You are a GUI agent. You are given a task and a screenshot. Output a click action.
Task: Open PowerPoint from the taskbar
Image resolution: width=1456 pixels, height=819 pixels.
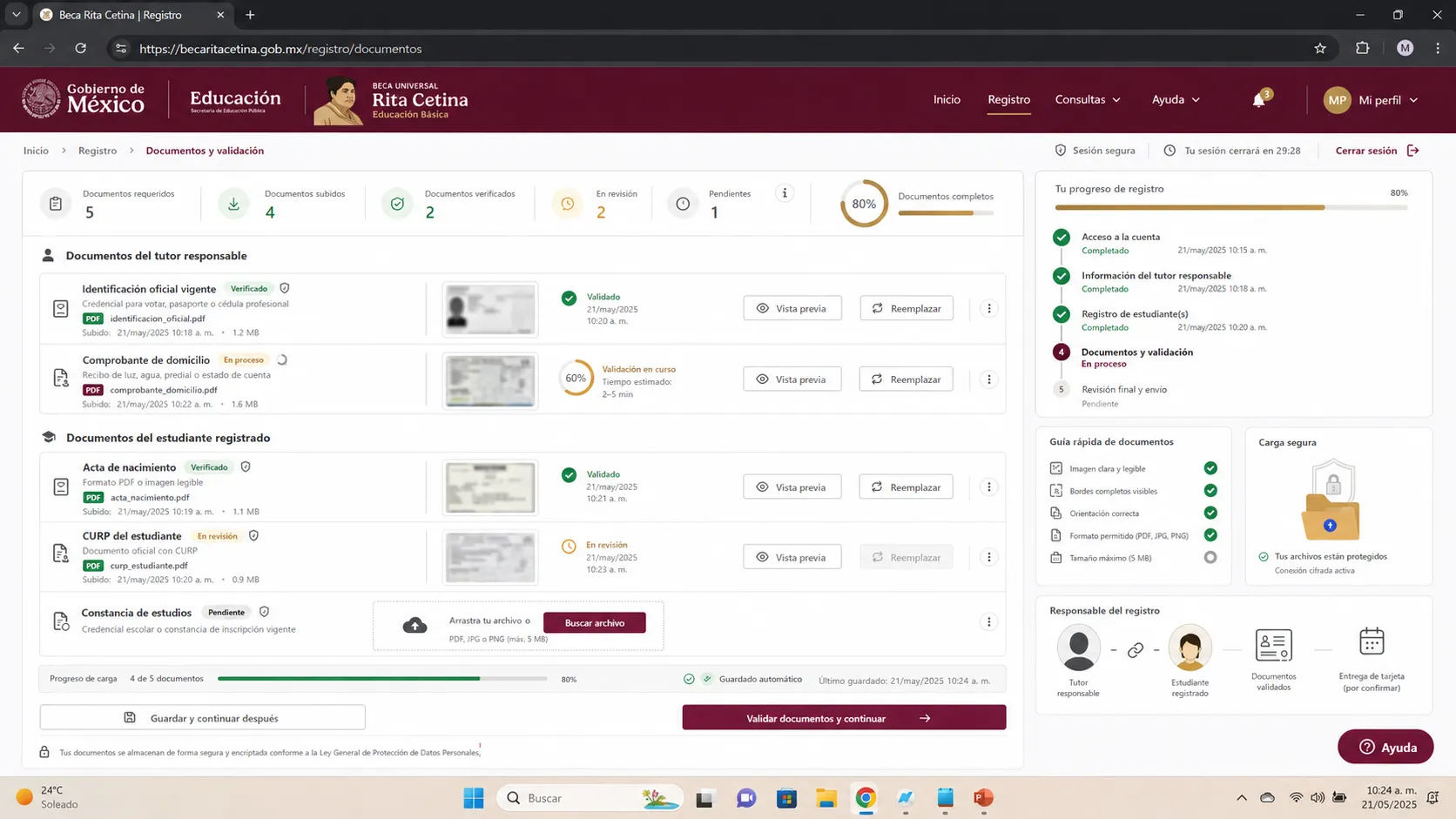tap(984, 798)
